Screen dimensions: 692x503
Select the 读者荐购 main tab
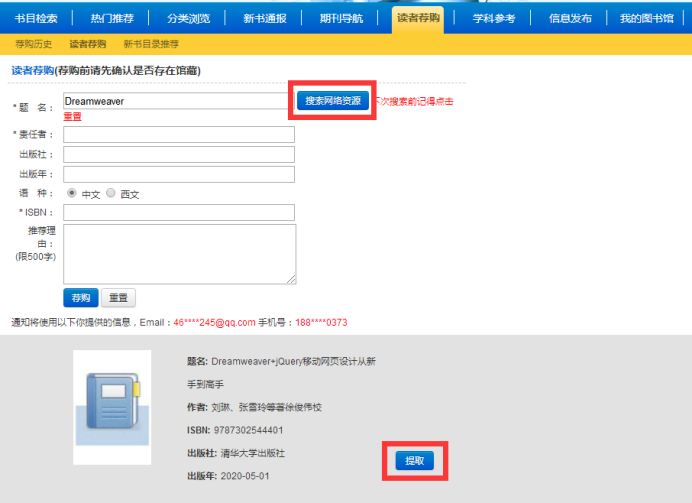tap(417, 18)
